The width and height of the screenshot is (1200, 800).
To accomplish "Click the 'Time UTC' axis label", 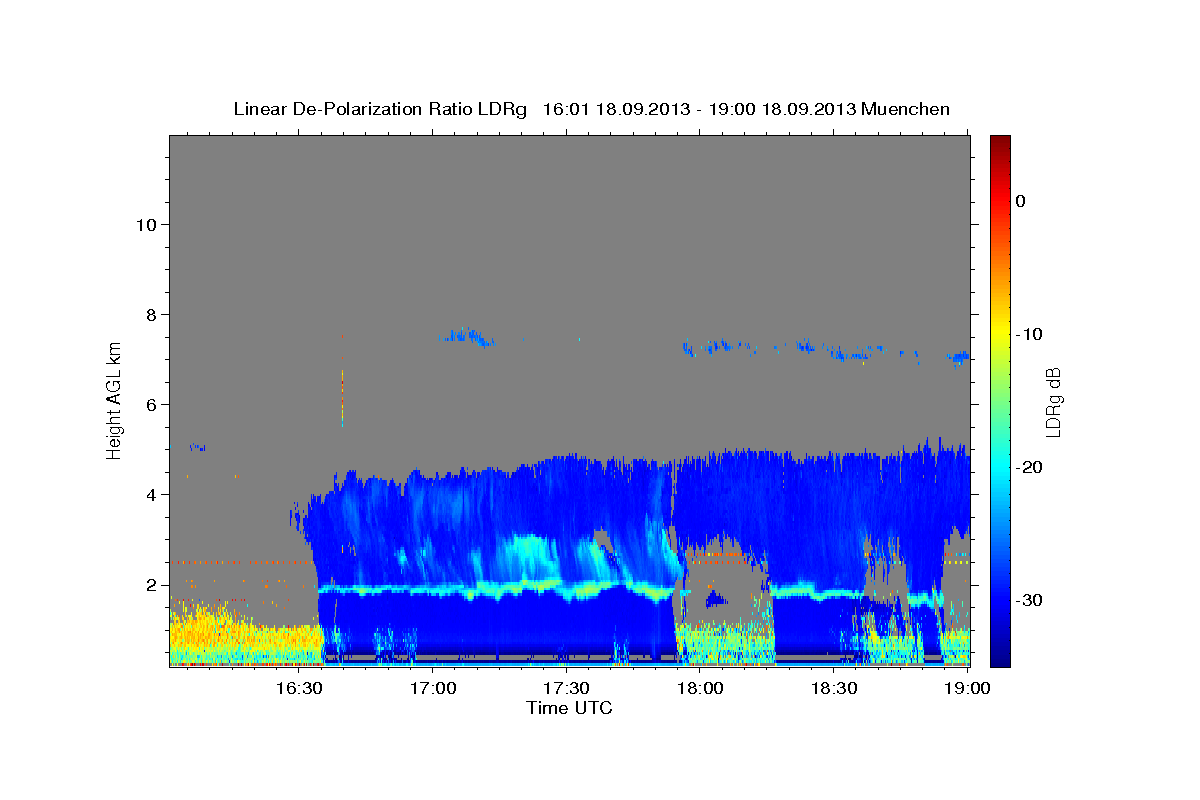I will coord(569,708).
